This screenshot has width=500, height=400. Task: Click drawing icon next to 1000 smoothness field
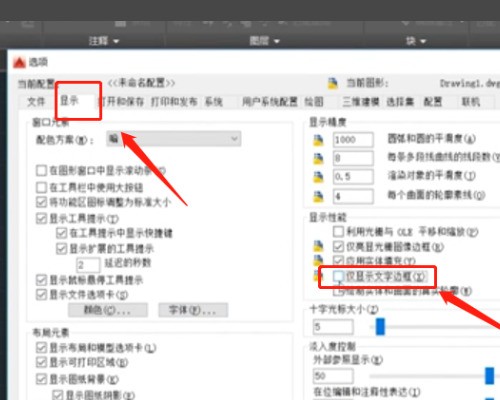point(318,140)
